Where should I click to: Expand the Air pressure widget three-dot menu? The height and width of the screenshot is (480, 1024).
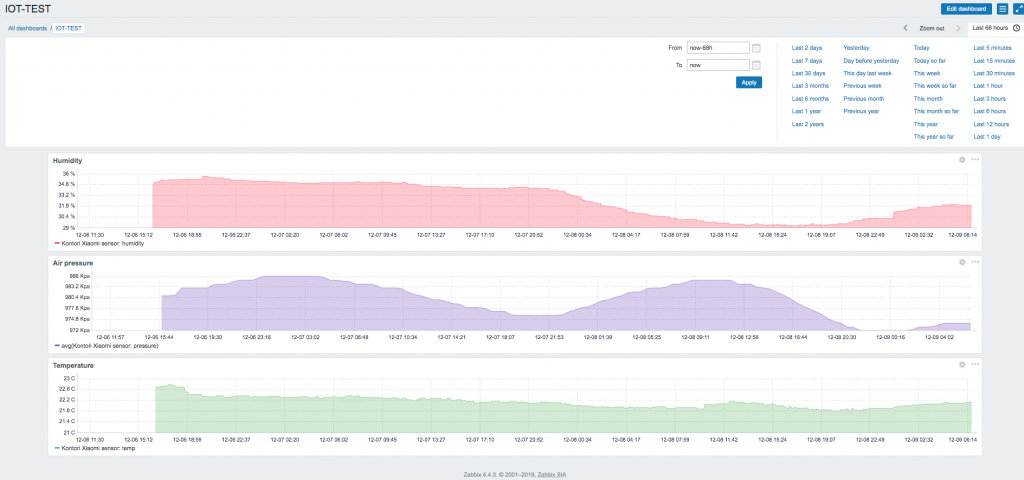click(x=975, y=262)
